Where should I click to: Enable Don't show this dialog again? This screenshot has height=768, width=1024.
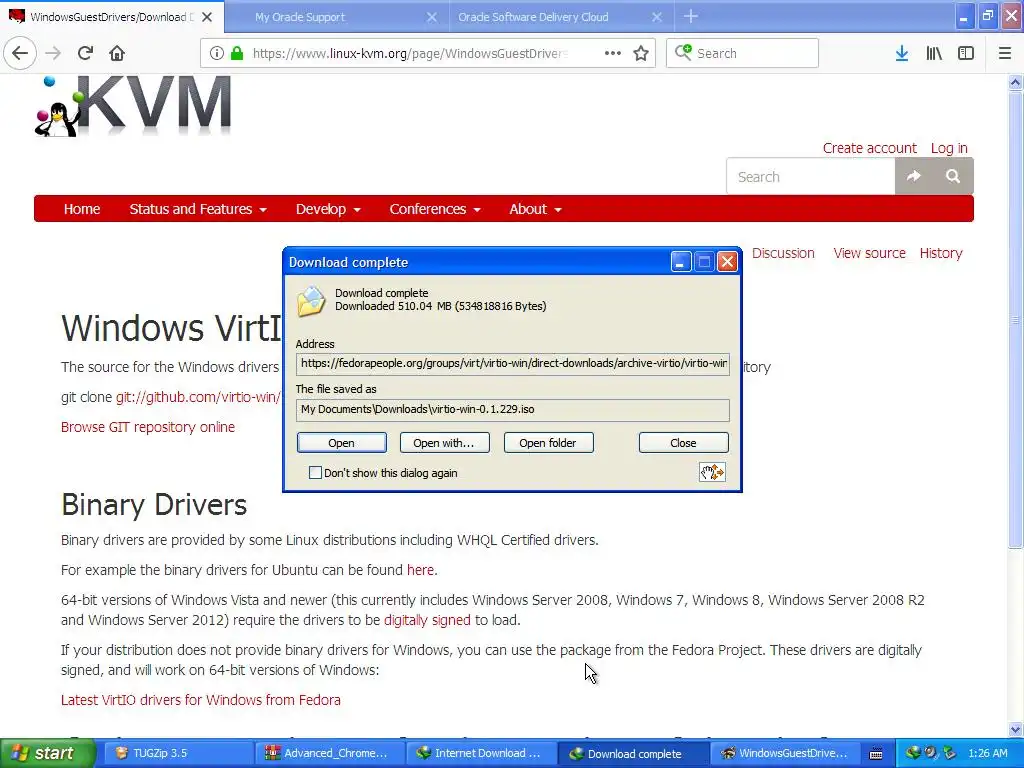315,473
